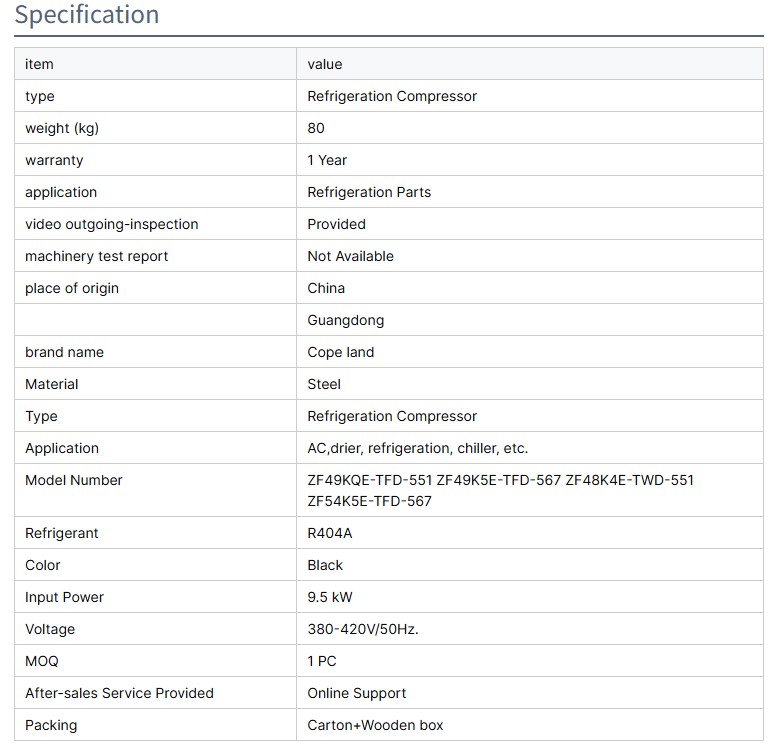This screenshot has height=754, width=775.
Task: Click the 'Not Available' test report value
Action: [350, 256]
